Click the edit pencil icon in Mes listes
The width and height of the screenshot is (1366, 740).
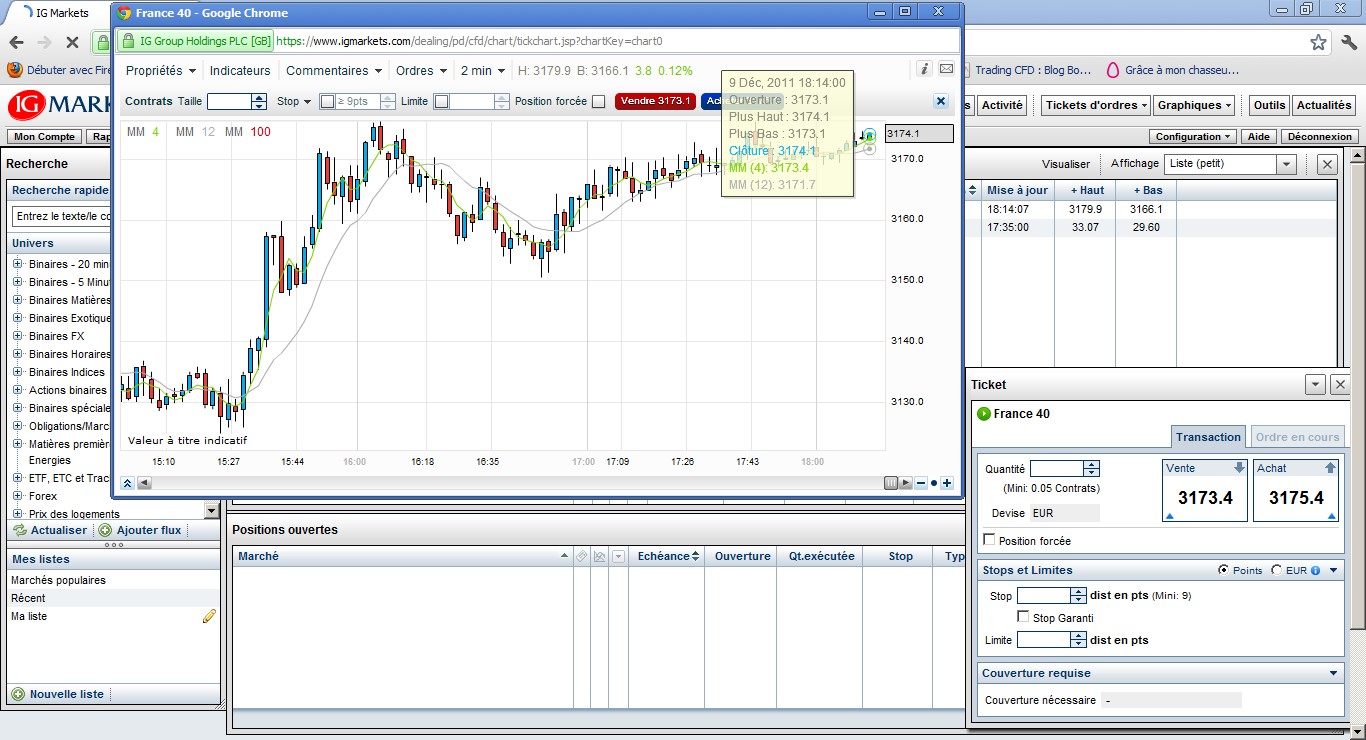click(x=209, y=616)
